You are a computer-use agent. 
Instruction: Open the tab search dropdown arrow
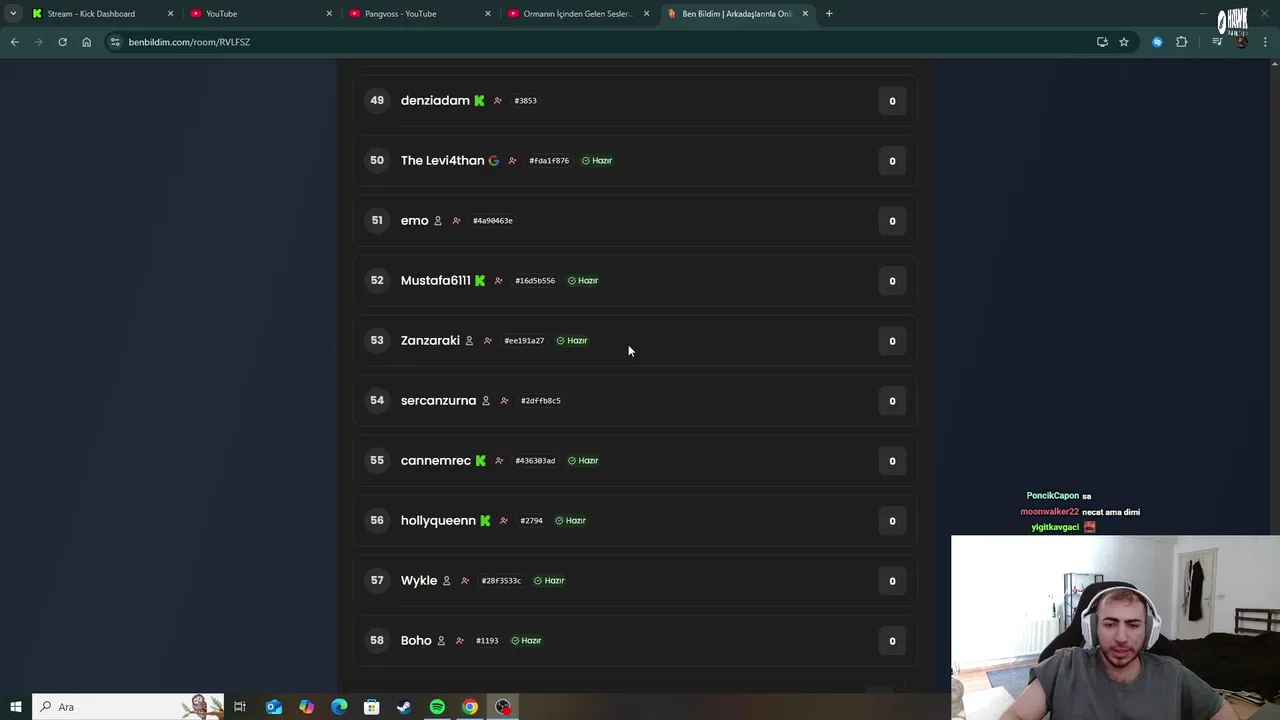click(x=13, y=14)
